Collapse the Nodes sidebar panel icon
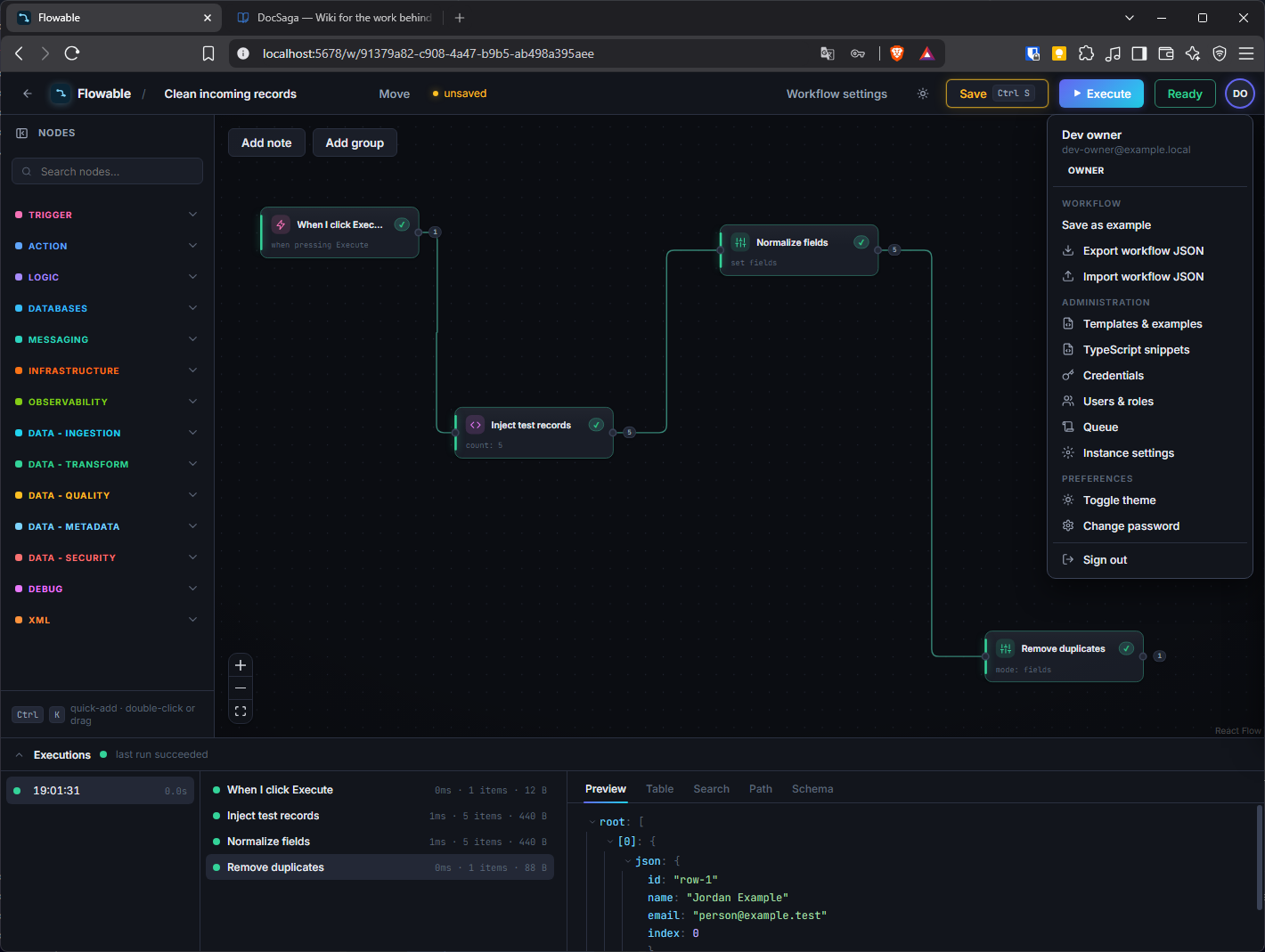This screenshot has height=952, width=1265. click(x=21, y=133)
